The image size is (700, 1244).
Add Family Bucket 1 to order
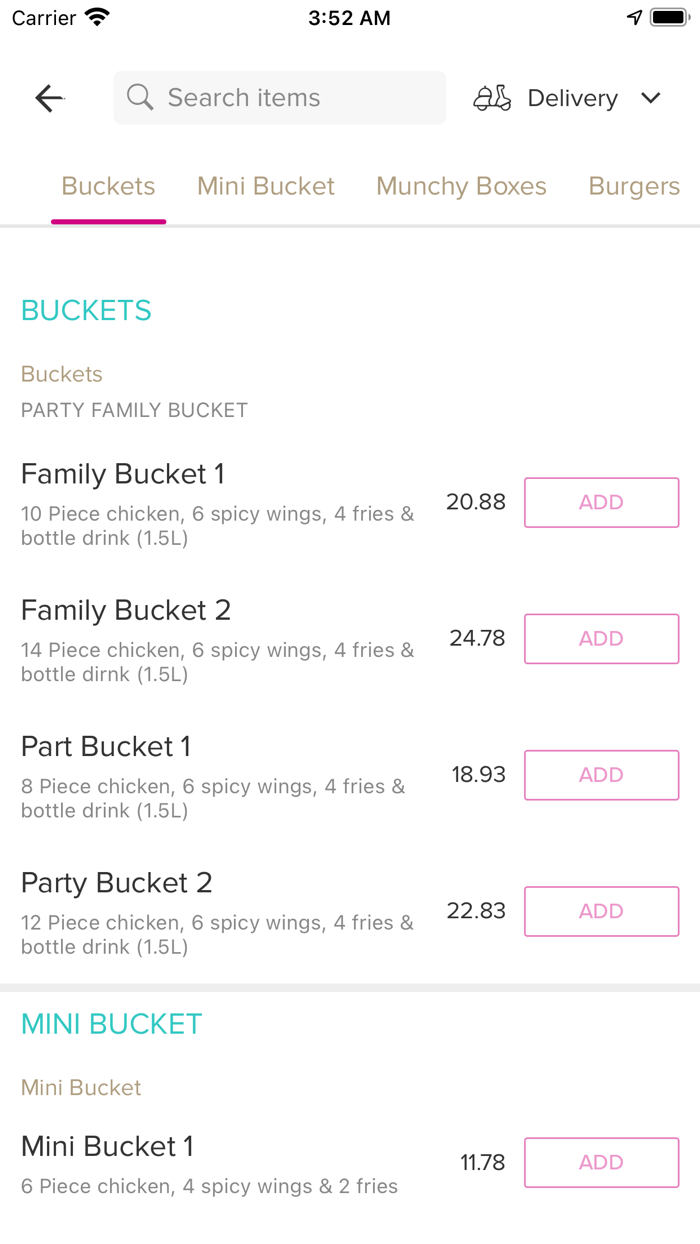[x=601, y=502]
